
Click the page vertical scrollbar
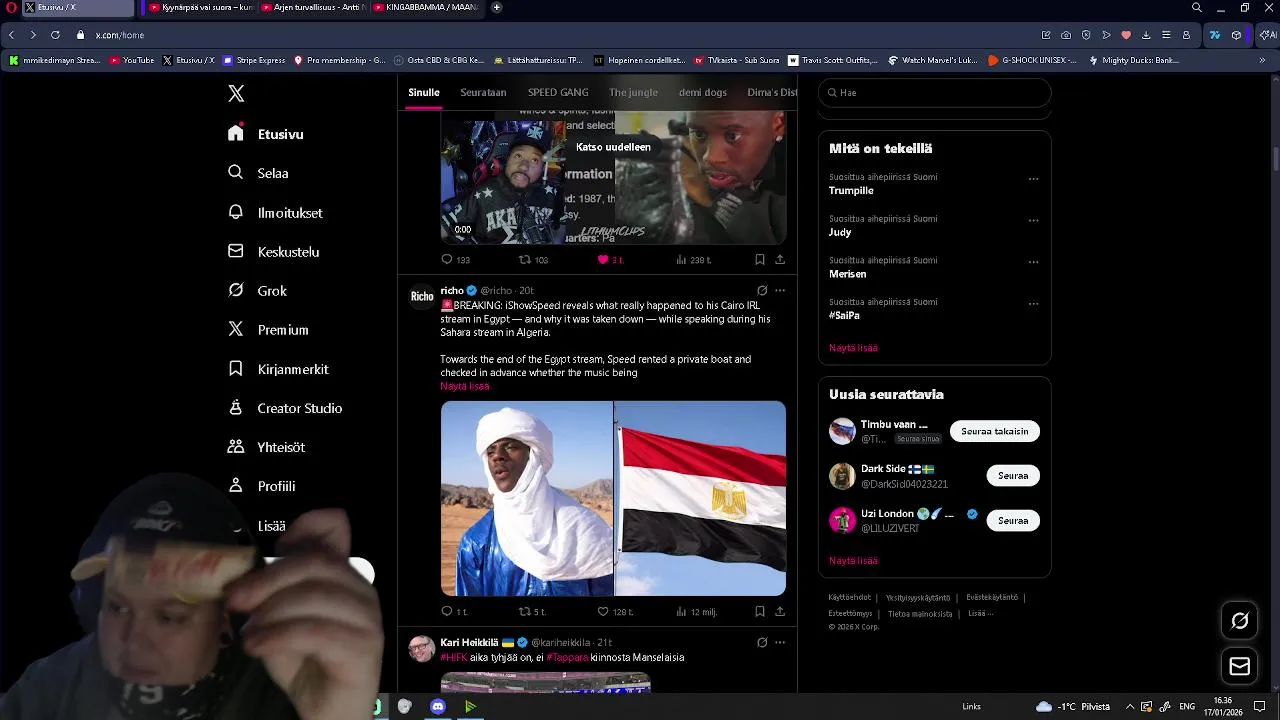tap(1275, 160)
